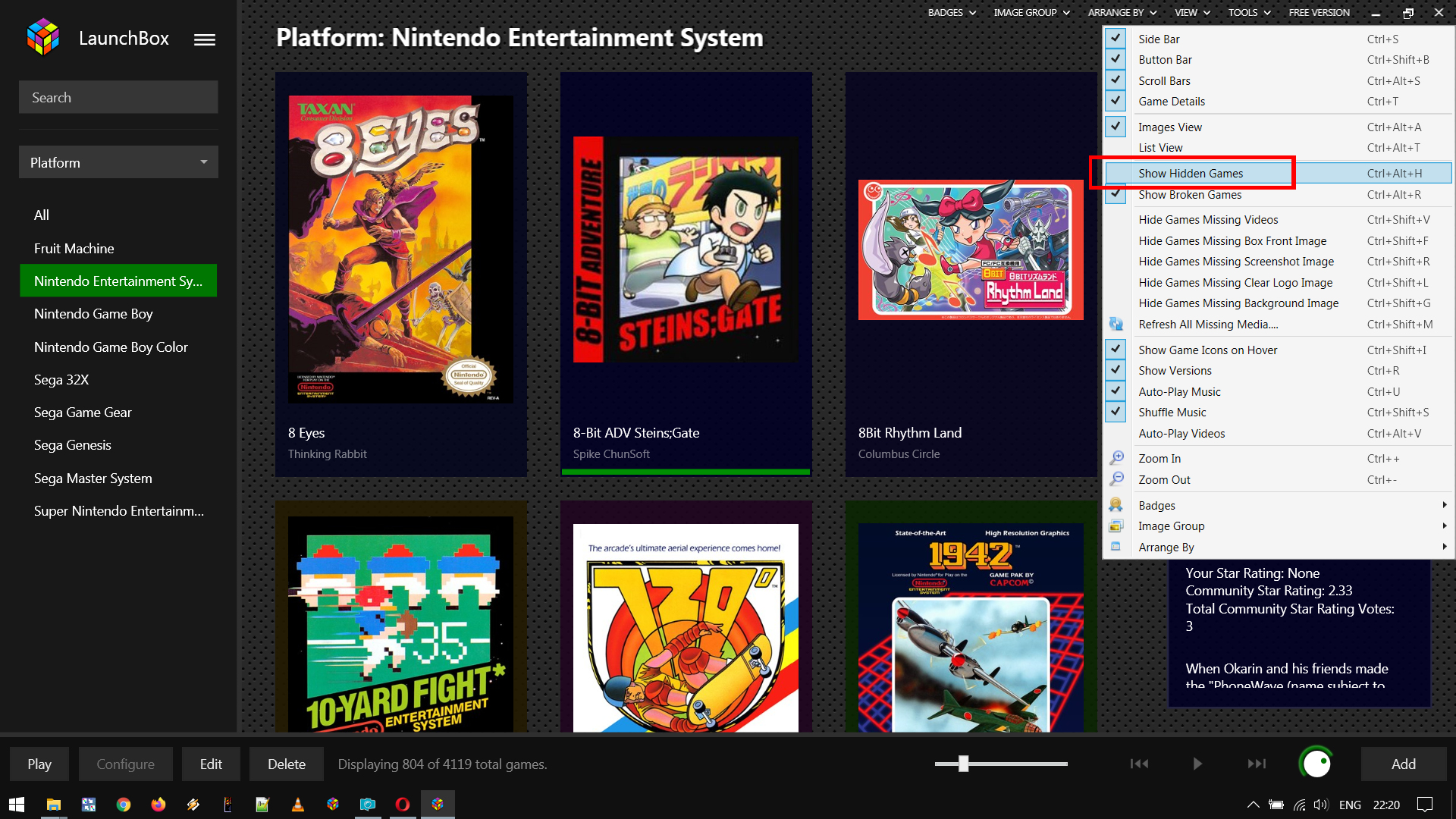This screenshot has width=1456, height=819.
Task: Enable Auto-Play Videos
Action: point(1278,434)
